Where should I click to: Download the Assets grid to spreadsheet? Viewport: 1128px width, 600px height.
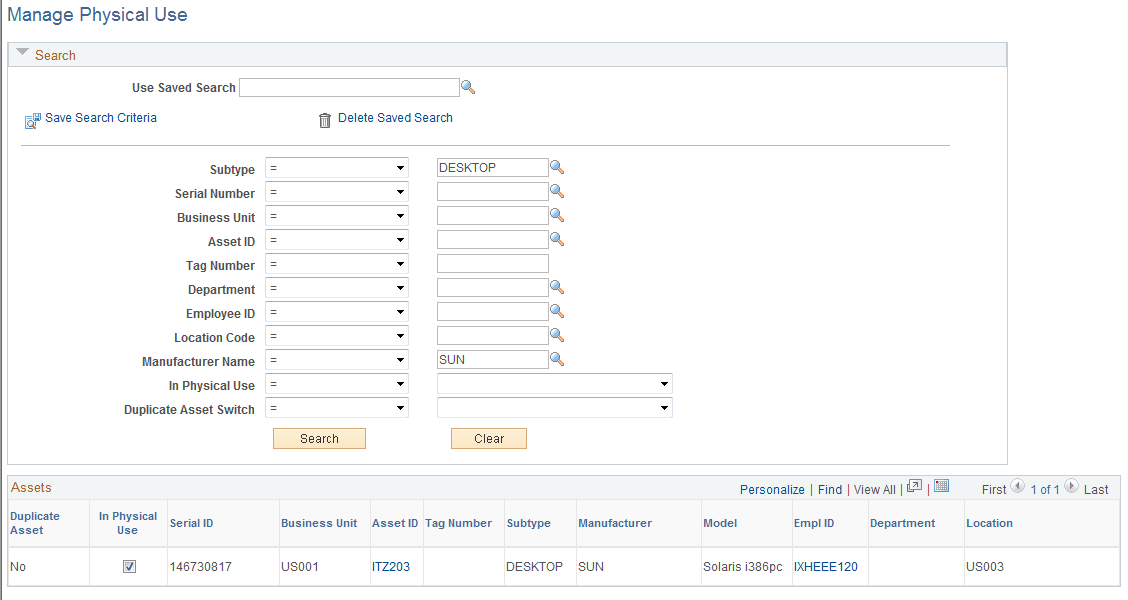pos(941,489)
